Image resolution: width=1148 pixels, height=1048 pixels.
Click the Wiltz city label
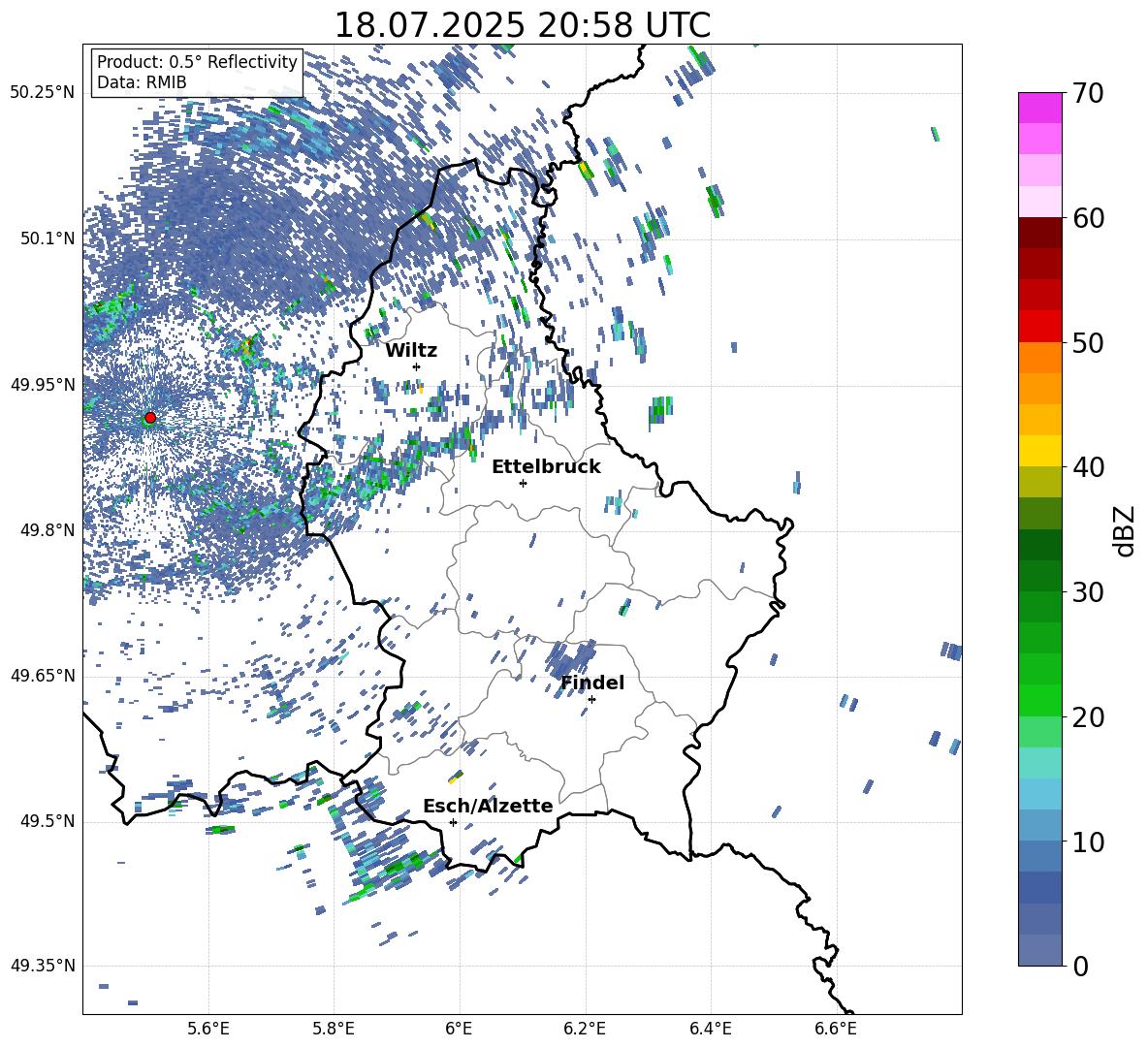click(x=411, y=351)
